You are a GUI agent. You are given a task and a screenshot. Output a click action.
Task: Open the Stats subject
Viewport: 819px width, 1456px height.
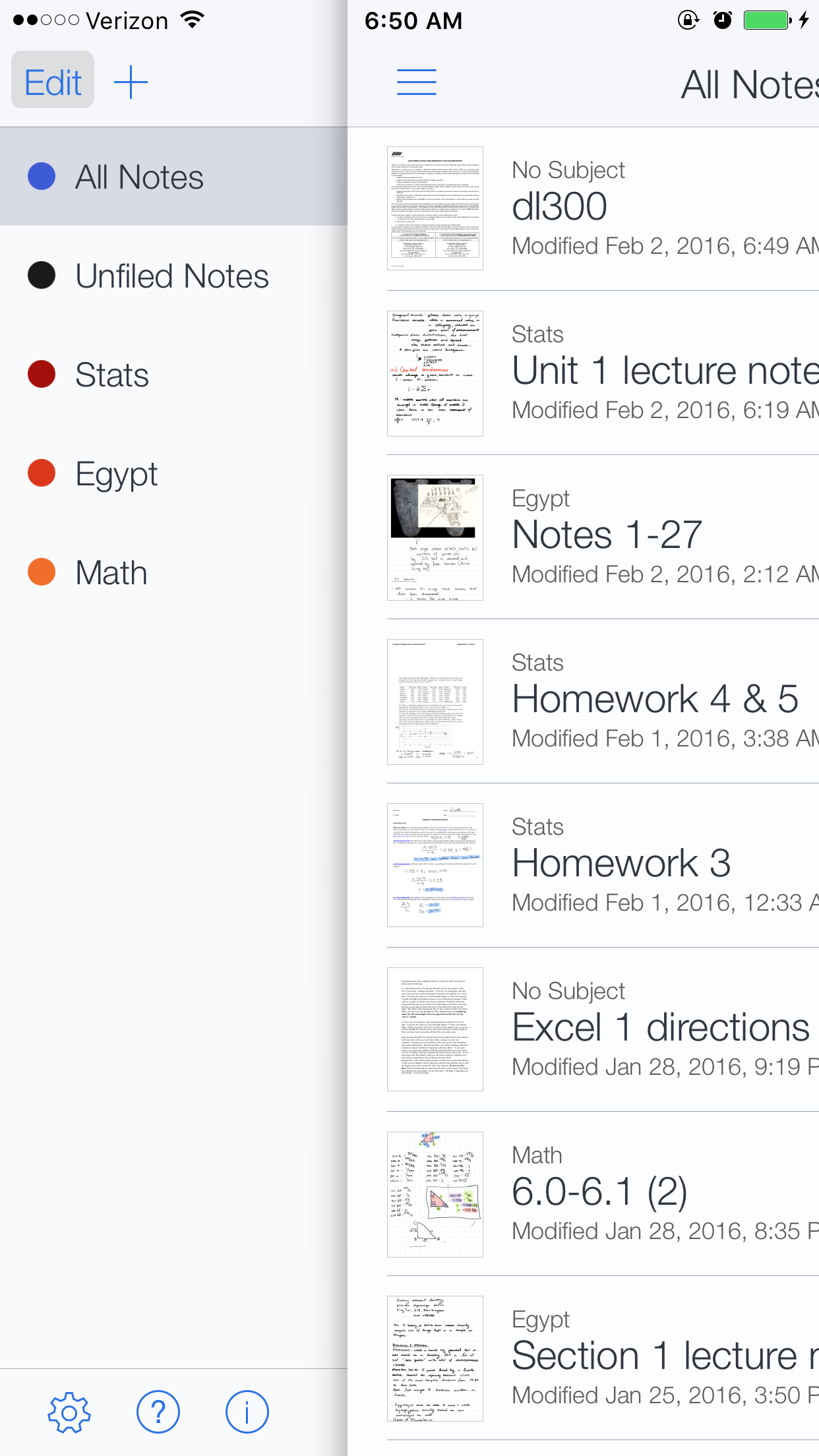(173, 375)
